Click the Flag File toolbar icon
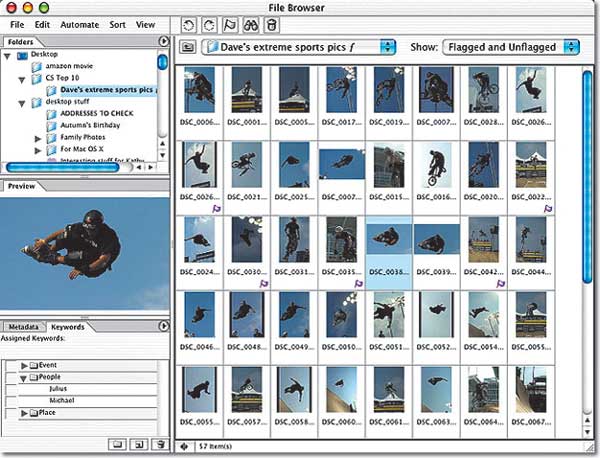Screen dimensions: 600x458 tap(230, 25)
